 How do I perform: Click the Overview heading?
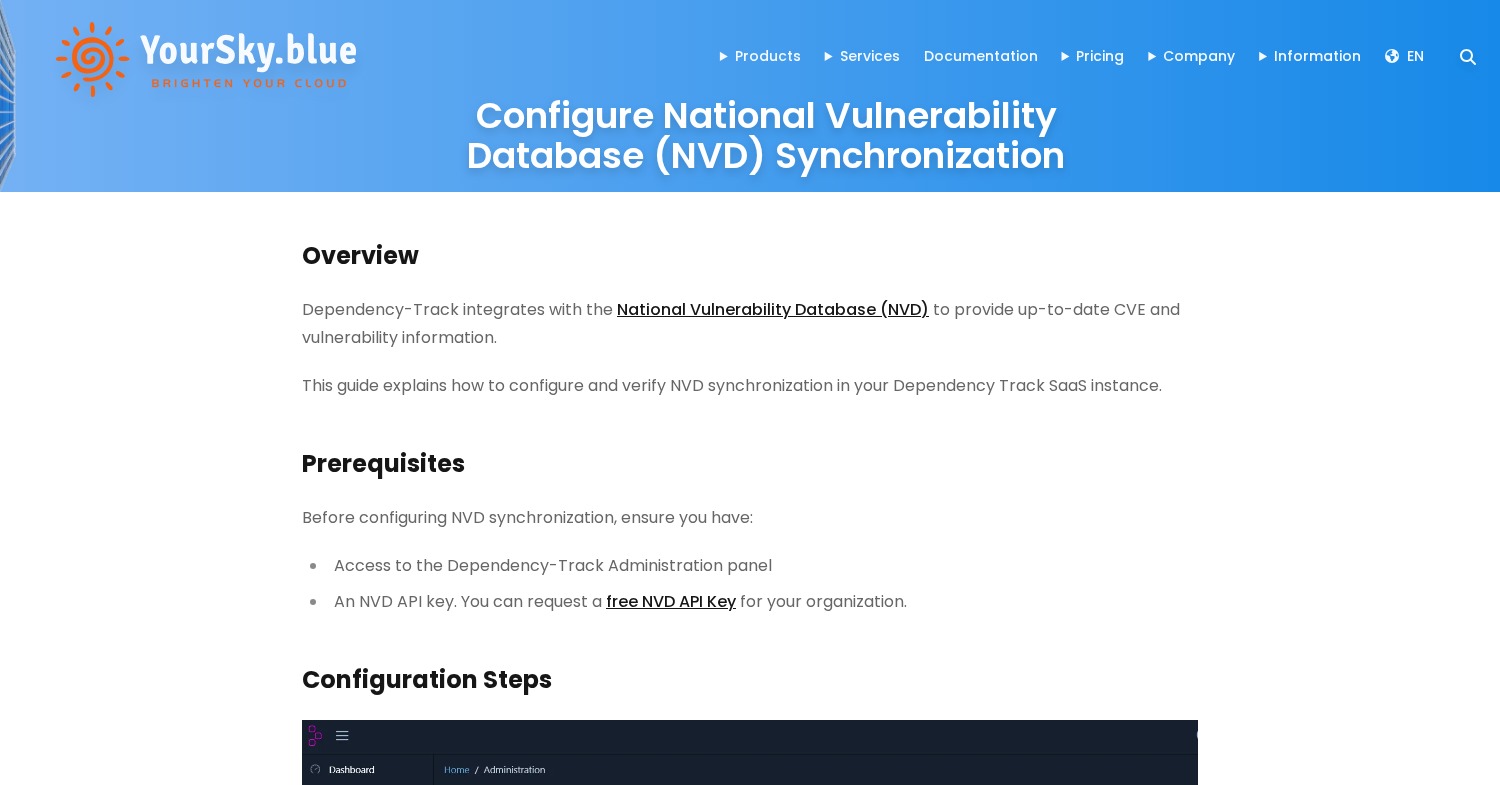pos(360,256)
